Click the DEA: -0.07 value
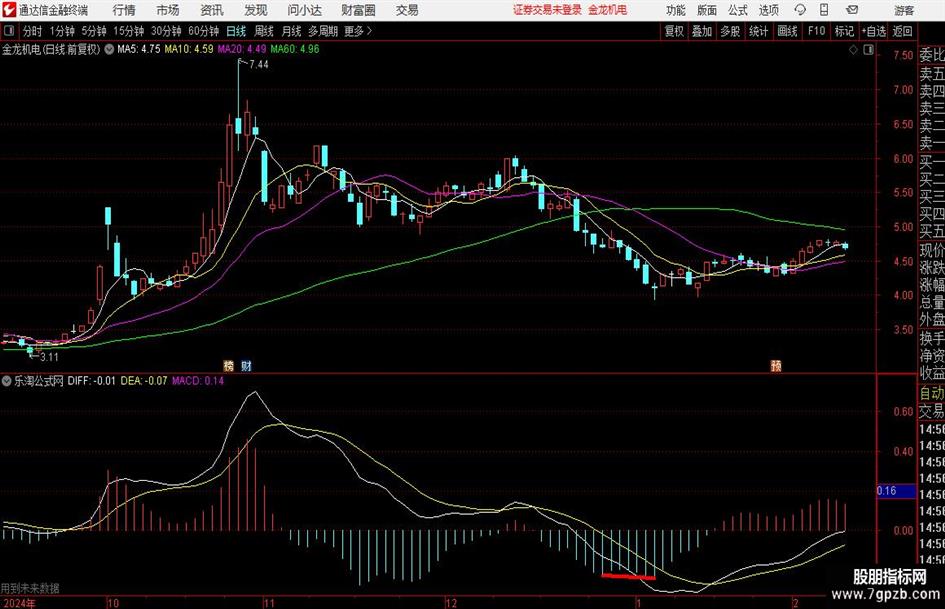The width and height of the screenshot is (945, 609). pos(143,380)
